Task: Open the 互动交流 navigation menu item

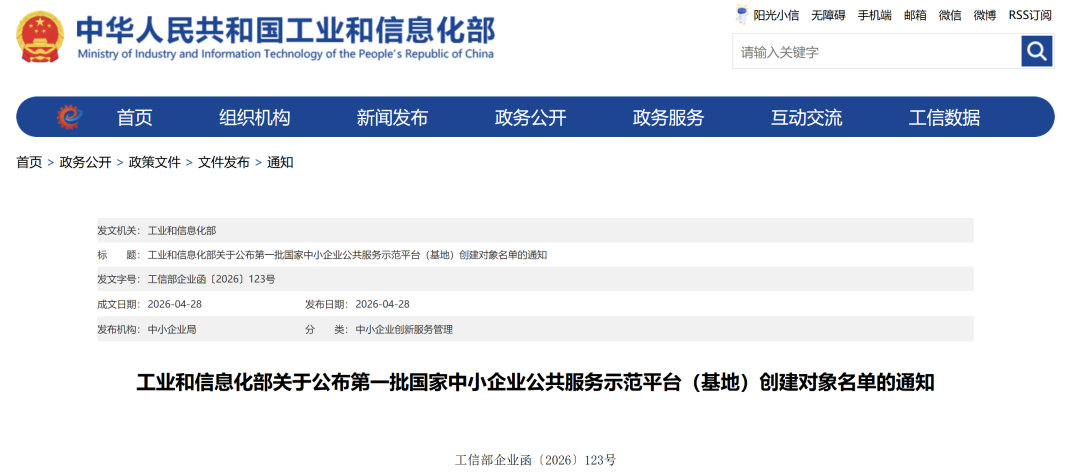Action: [x=806, y=118]
